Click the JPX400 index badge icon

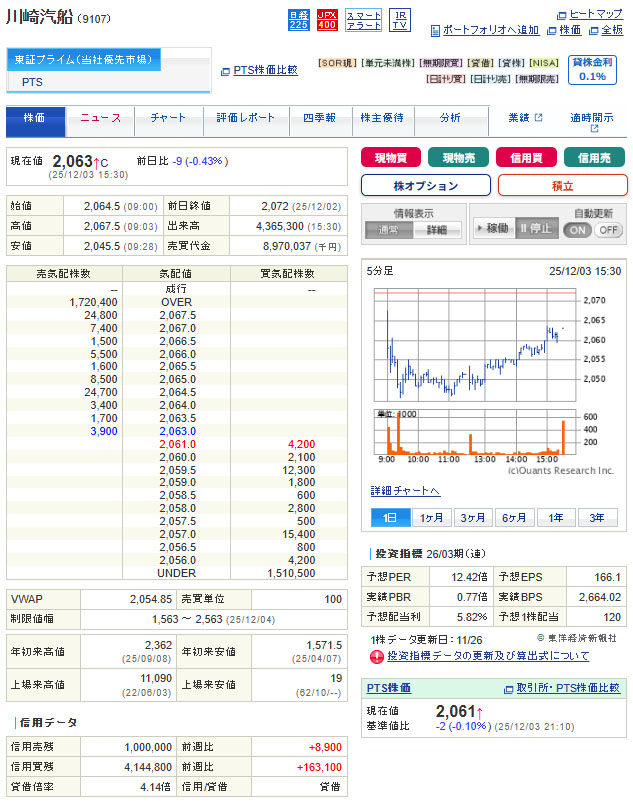pyautogui.click(x=327, y=19)
